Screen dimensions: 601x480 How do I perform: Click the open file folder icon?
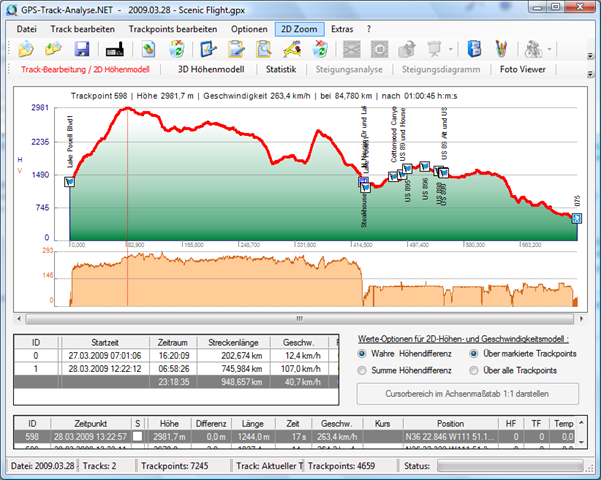pos(27,49)
